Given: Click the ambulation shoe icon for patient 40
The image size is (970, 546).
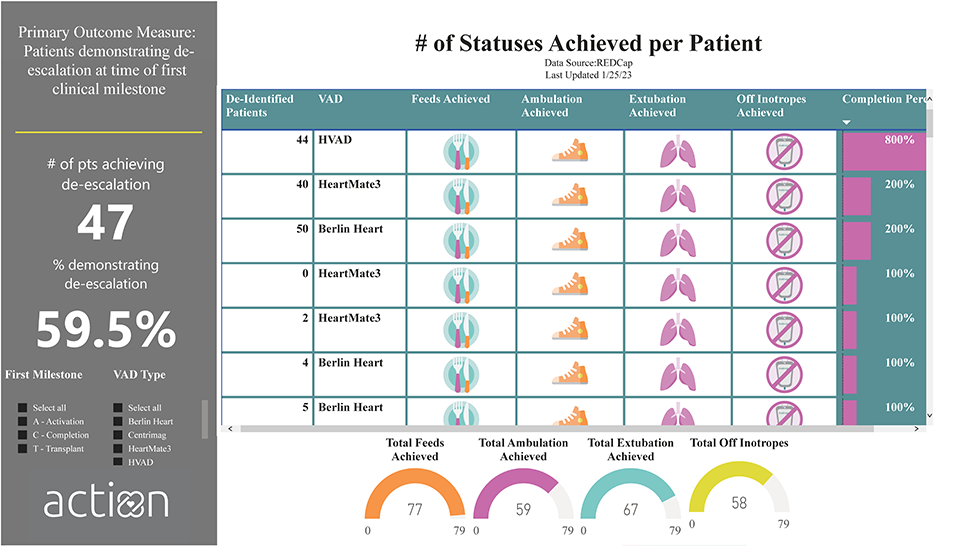Looking at the screenshot, I should [x=568, y=197].
